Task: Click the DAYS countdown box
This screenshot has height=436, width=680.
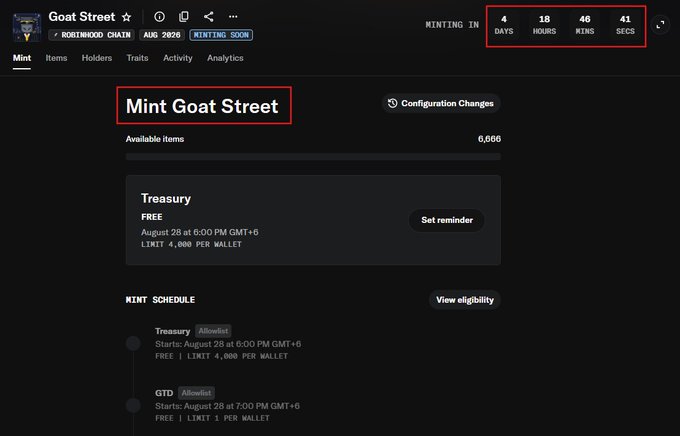Action: 504,26
